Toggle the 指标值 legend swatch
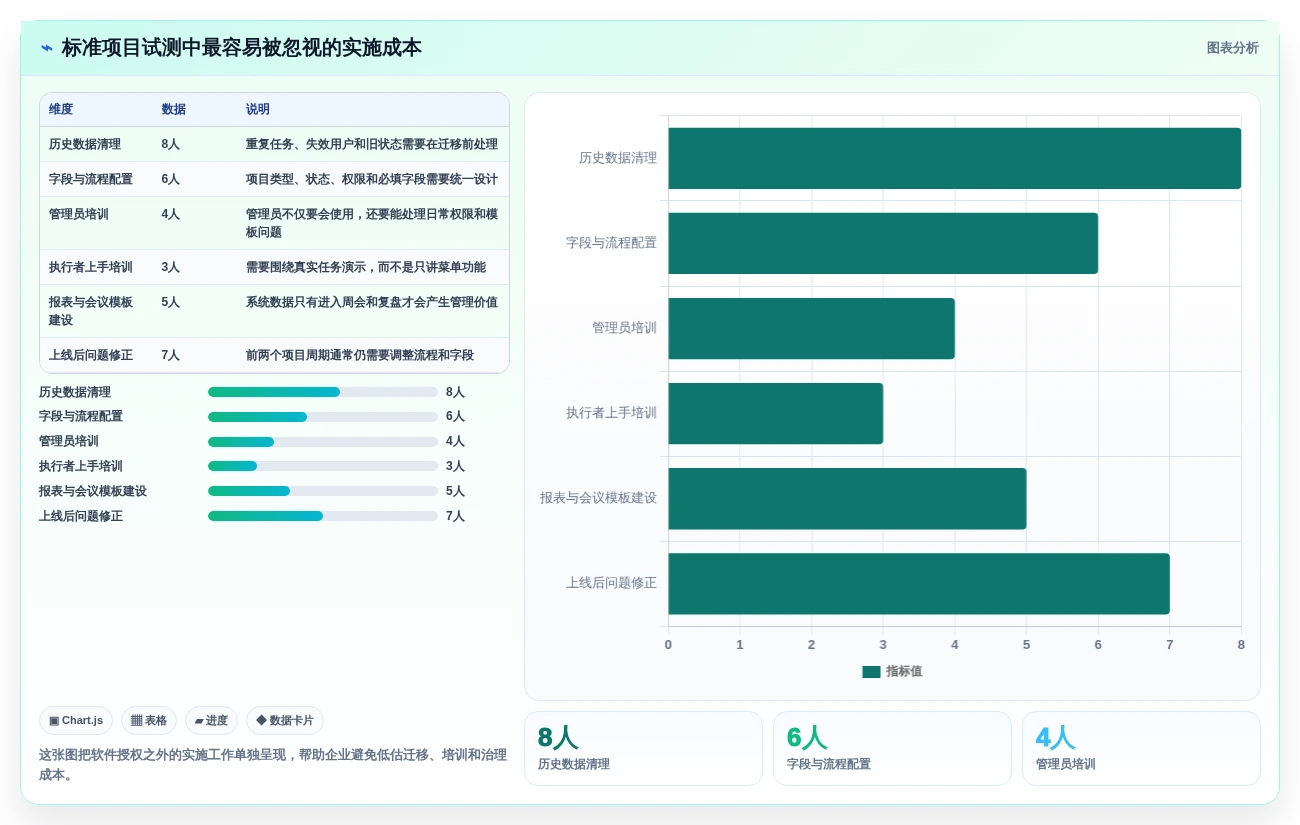Screen dimensions: 1300x825 (x=871, y=672)
